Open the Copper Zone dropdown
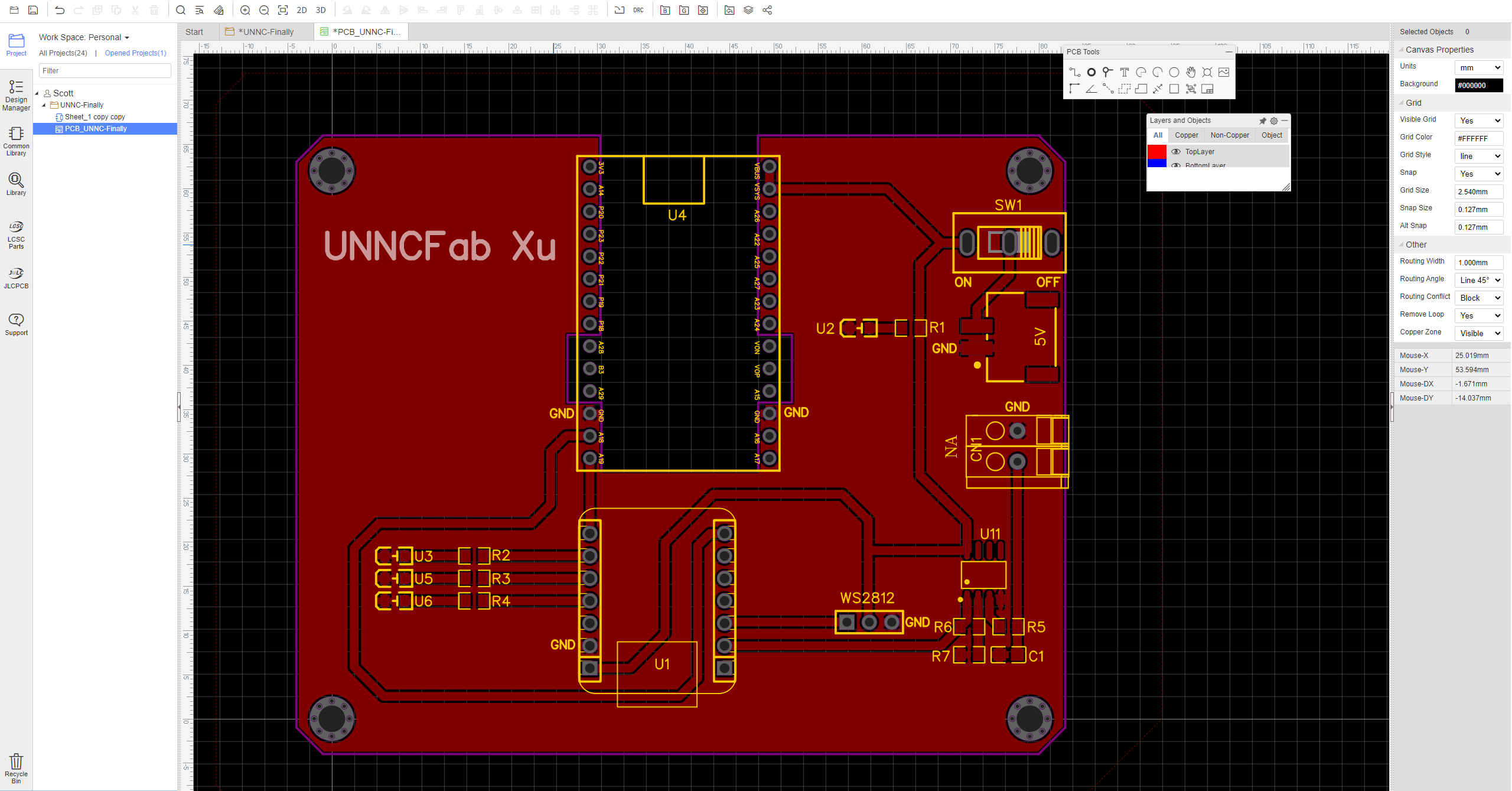 tap(1478, 333)
